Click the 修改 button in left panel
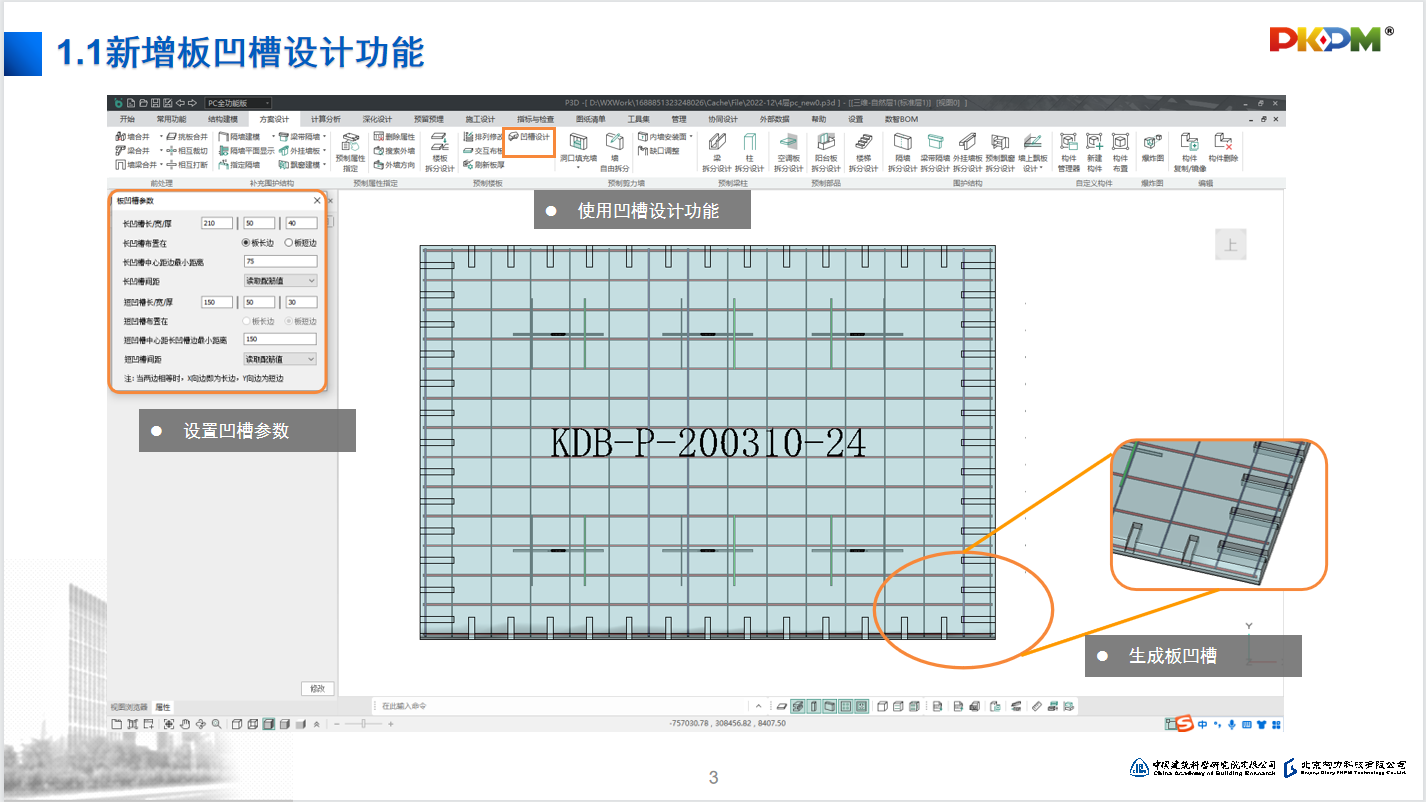 [317, 689]
